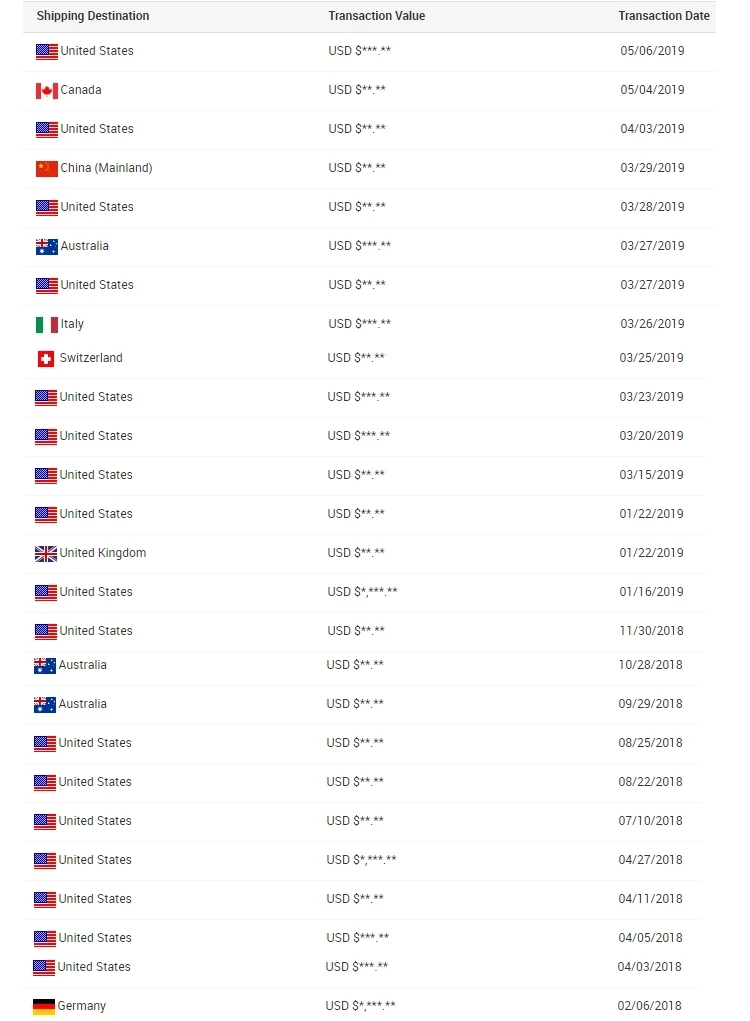Click the 02/06/2018 transaction date

[x=650, y=1006]
